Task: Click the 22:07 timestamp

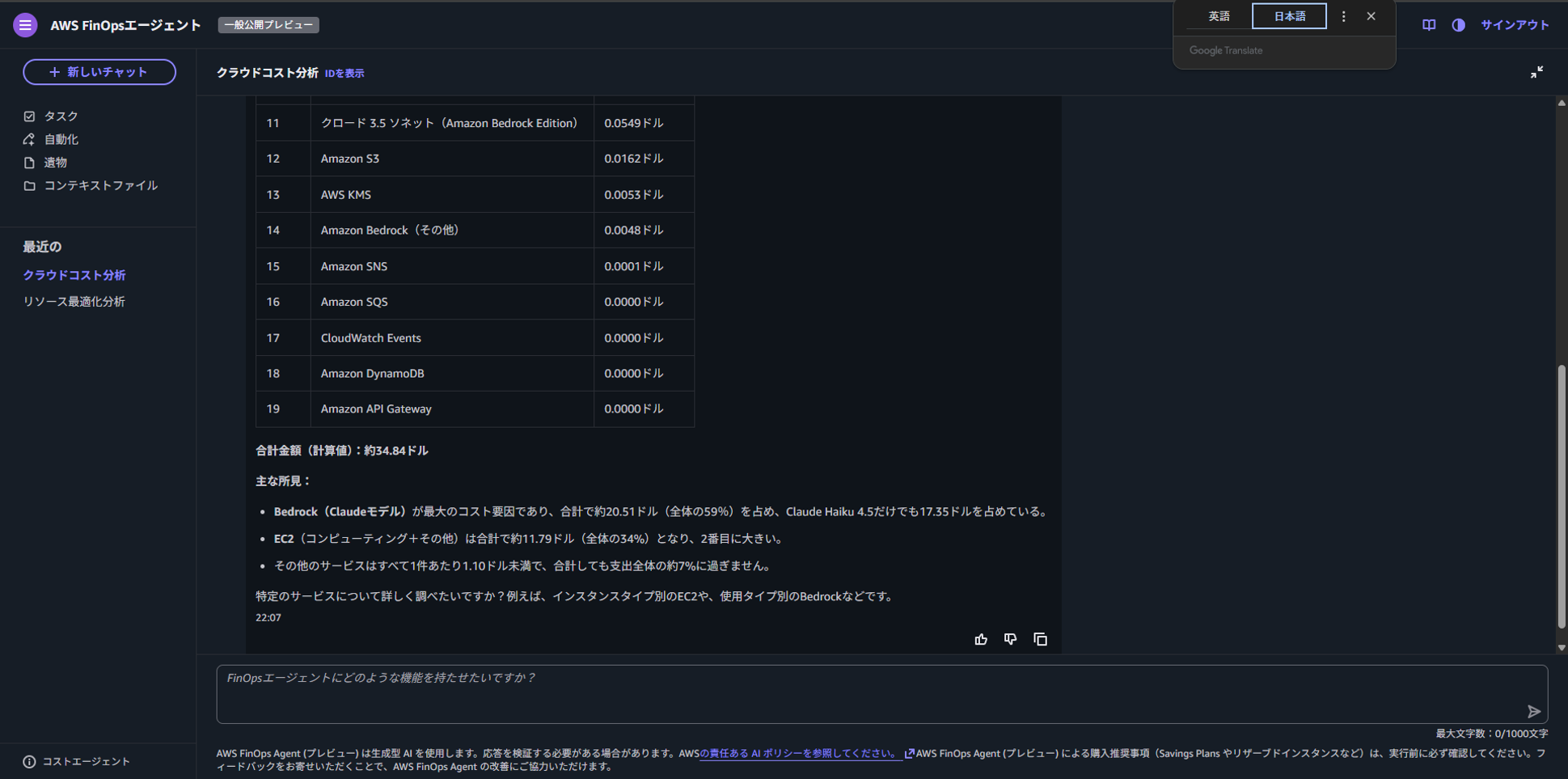Action: (268, 617)
